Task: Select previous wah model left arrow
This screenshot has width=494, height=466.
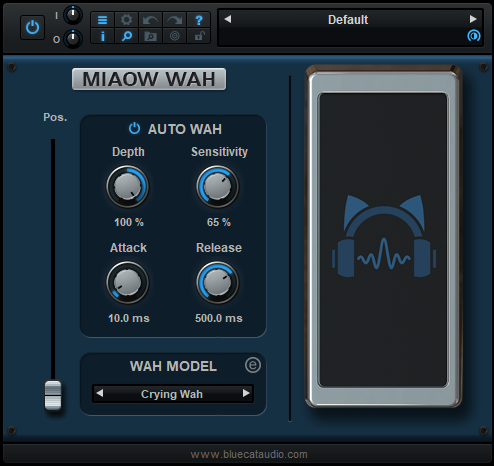Action: point(100,393)
